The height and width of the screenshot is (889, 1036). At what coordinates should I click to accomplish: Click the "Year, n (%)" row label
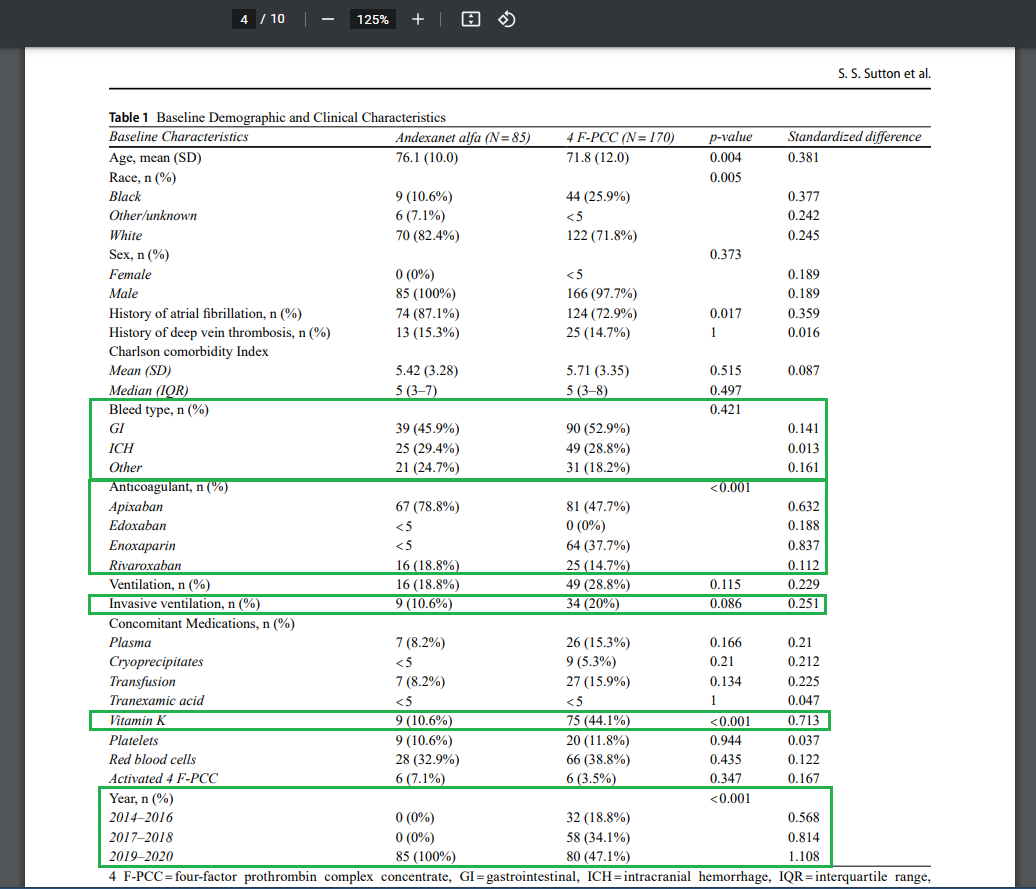141,799
